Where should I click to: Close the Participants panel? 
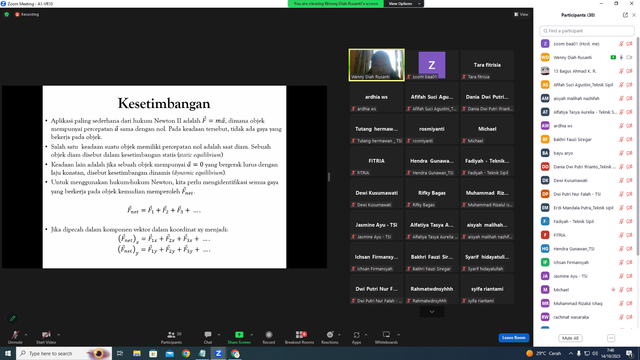(634, 15)
